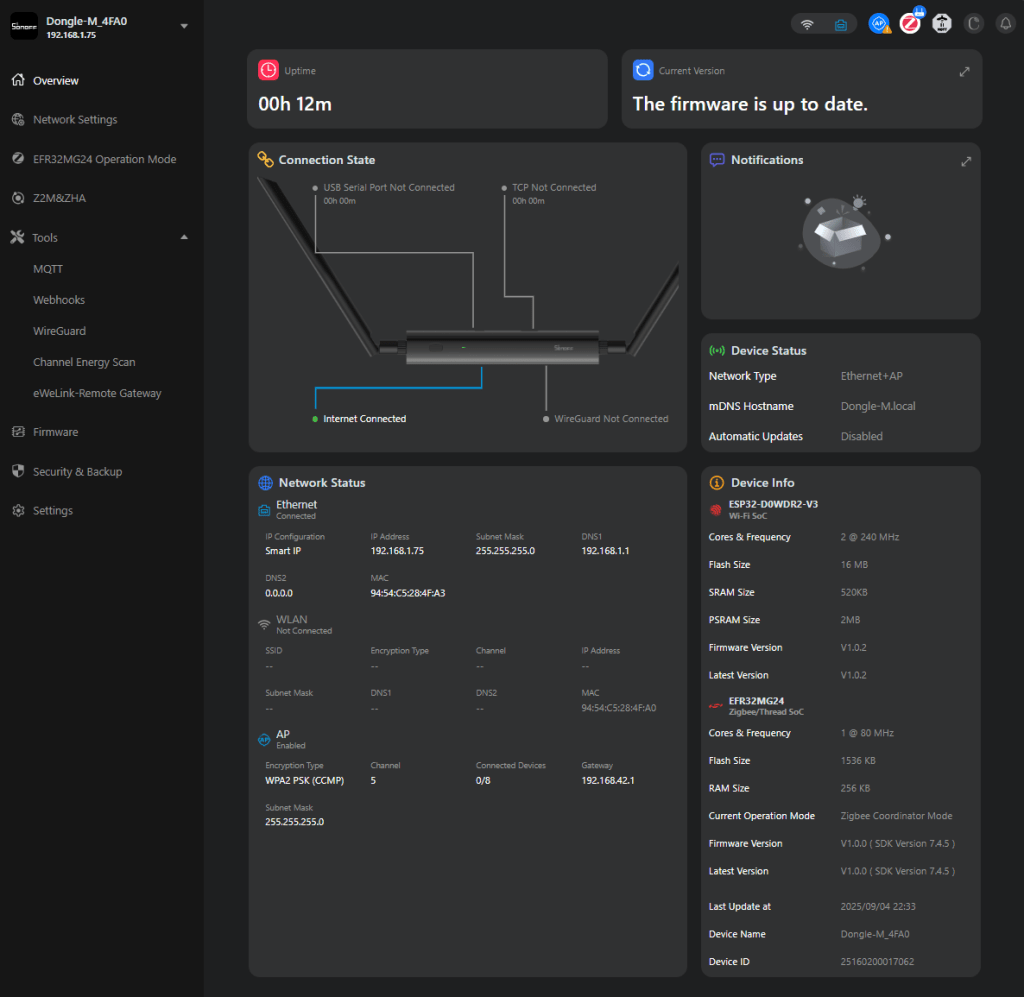Click the Current Version refresh icon

[643, 70]
